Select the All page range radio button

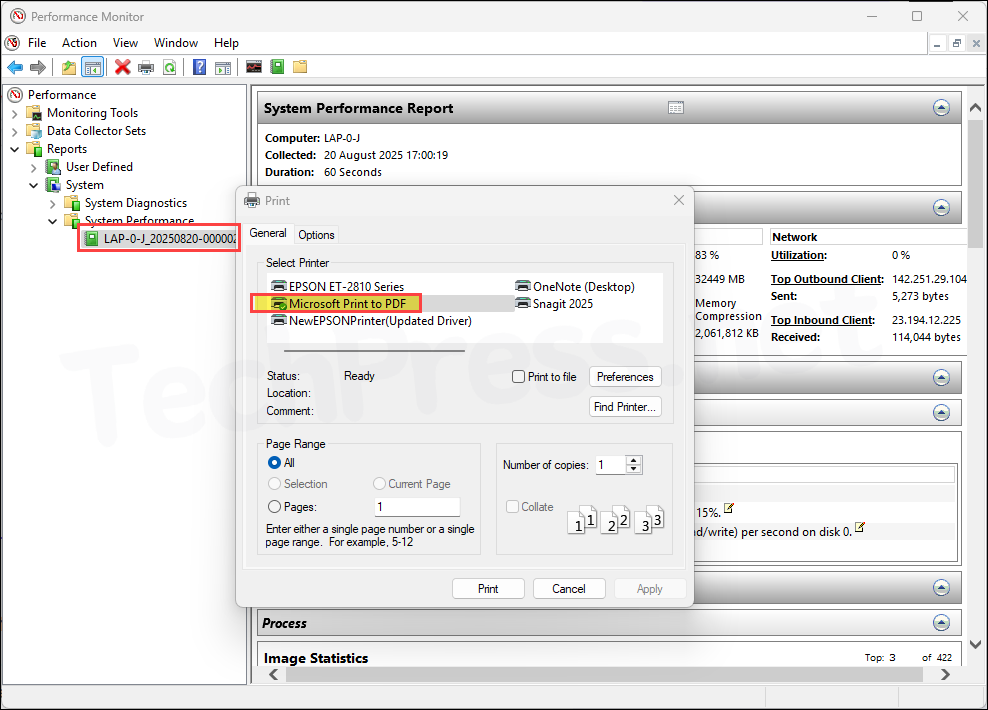tap(274, 462)
